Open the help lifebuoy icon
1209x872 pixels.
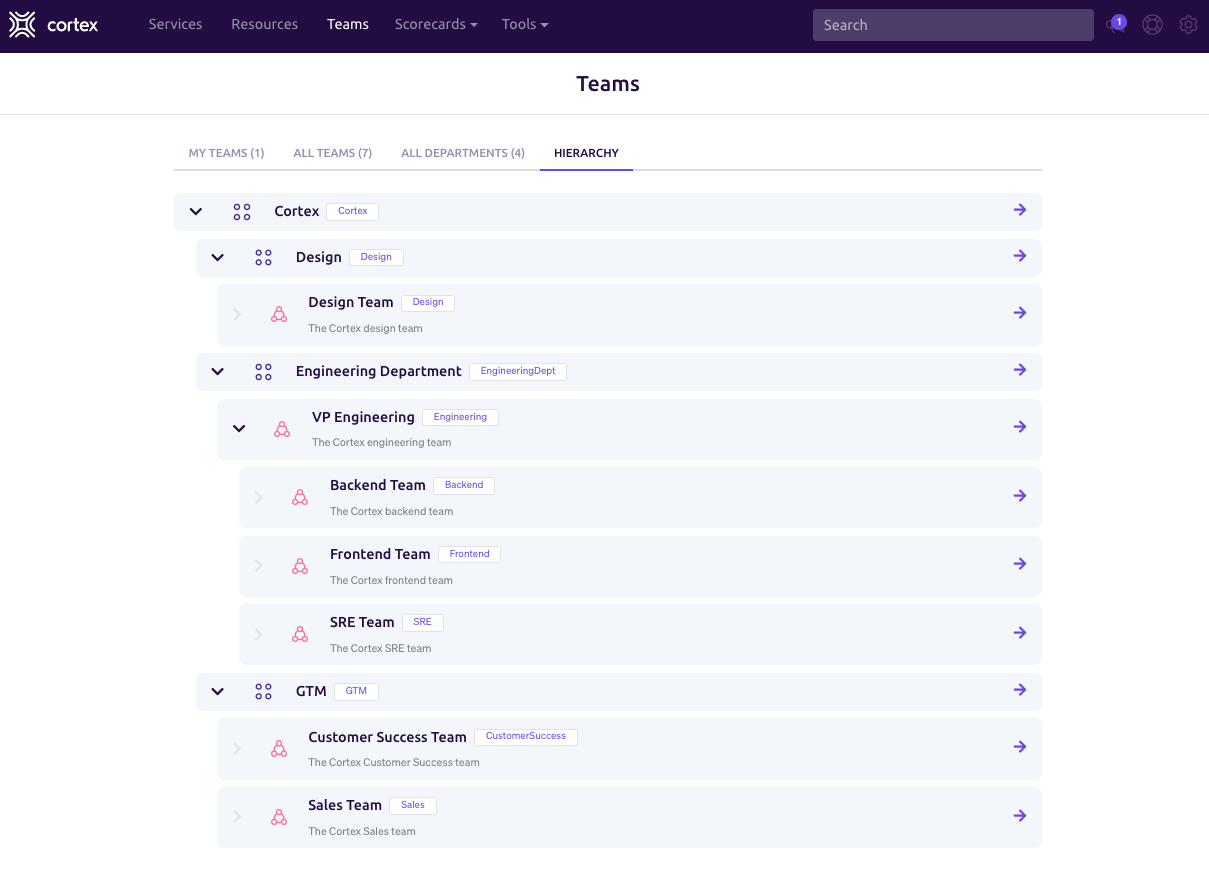coord(1153,25)
